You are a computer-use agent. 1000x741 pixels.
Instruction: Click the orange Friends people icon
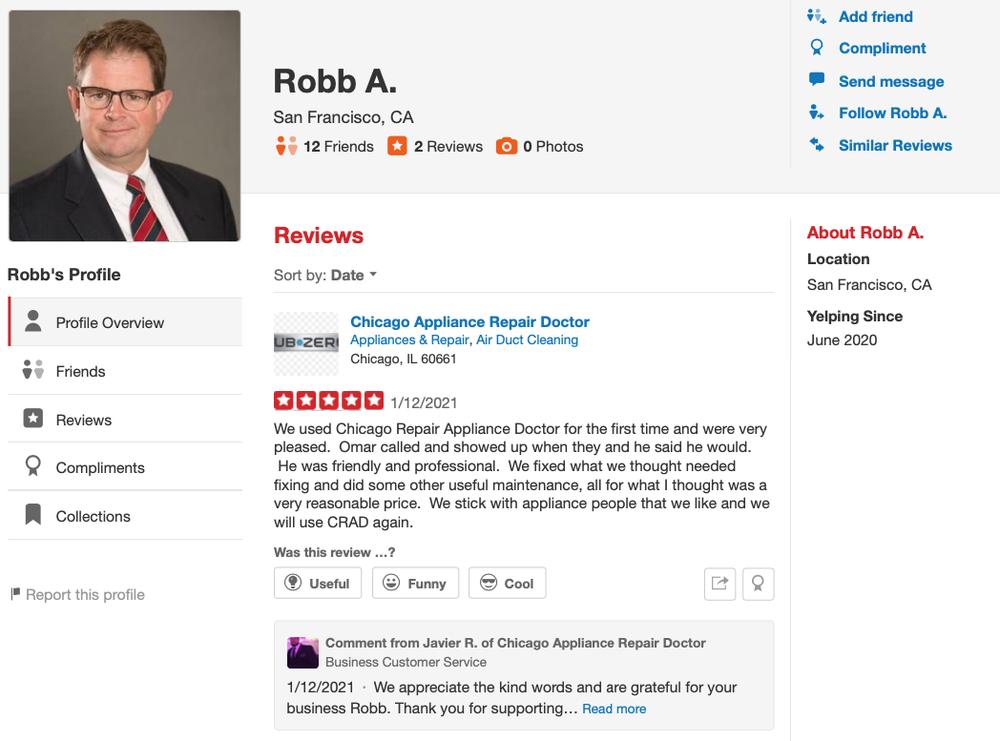tap(286, 146)
